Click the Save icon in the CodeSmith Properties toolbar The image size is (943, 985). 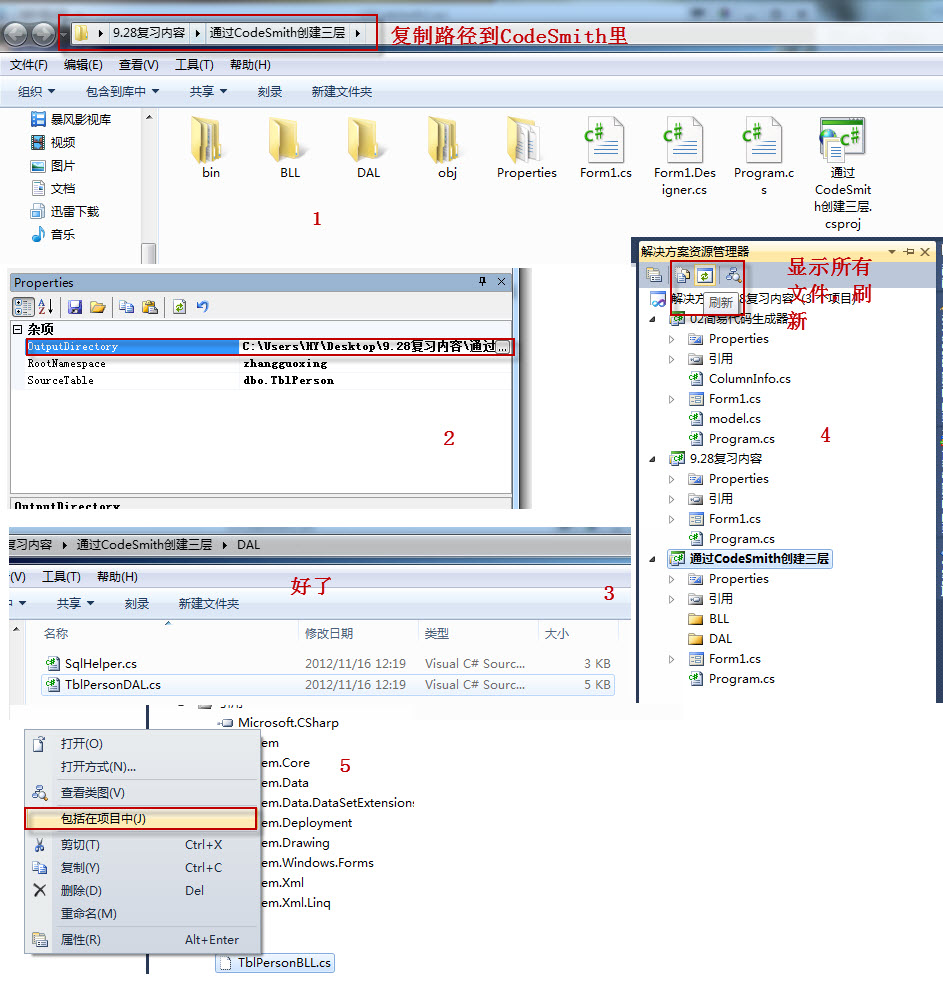[x=75, y=307]
